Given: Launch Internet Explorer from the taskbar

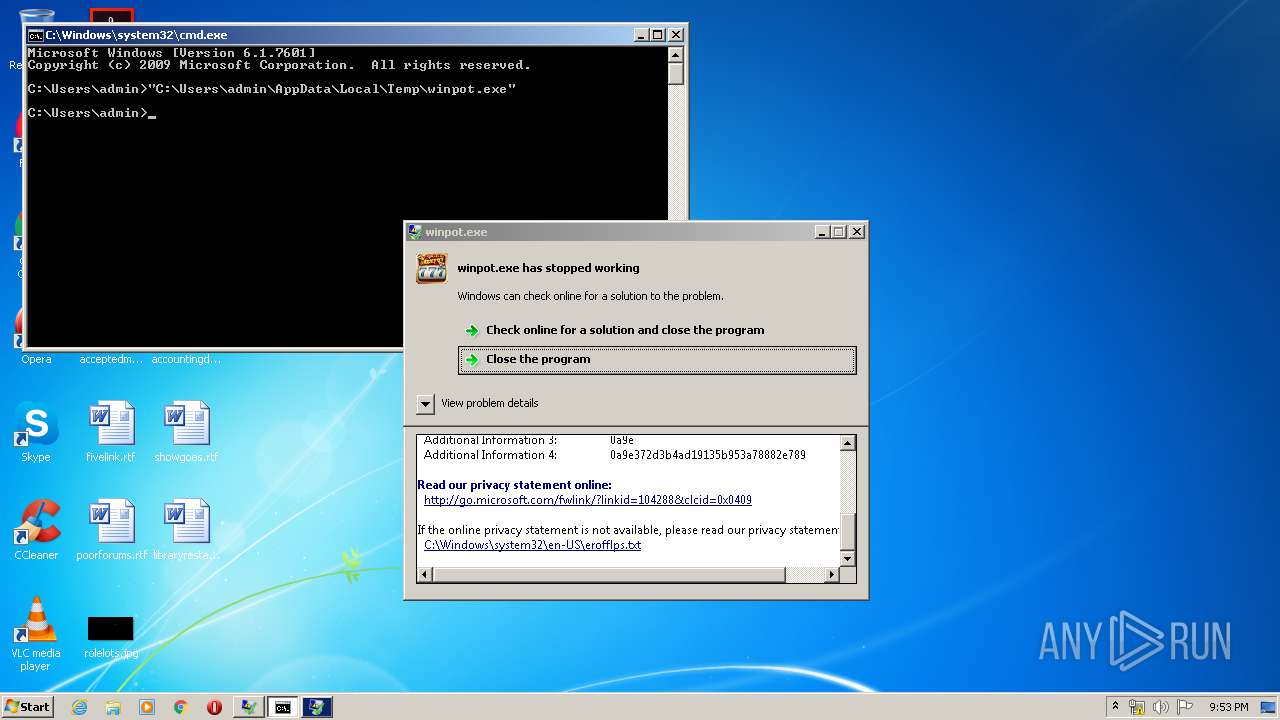Looking at the screenshot, I should coord(79,707).
